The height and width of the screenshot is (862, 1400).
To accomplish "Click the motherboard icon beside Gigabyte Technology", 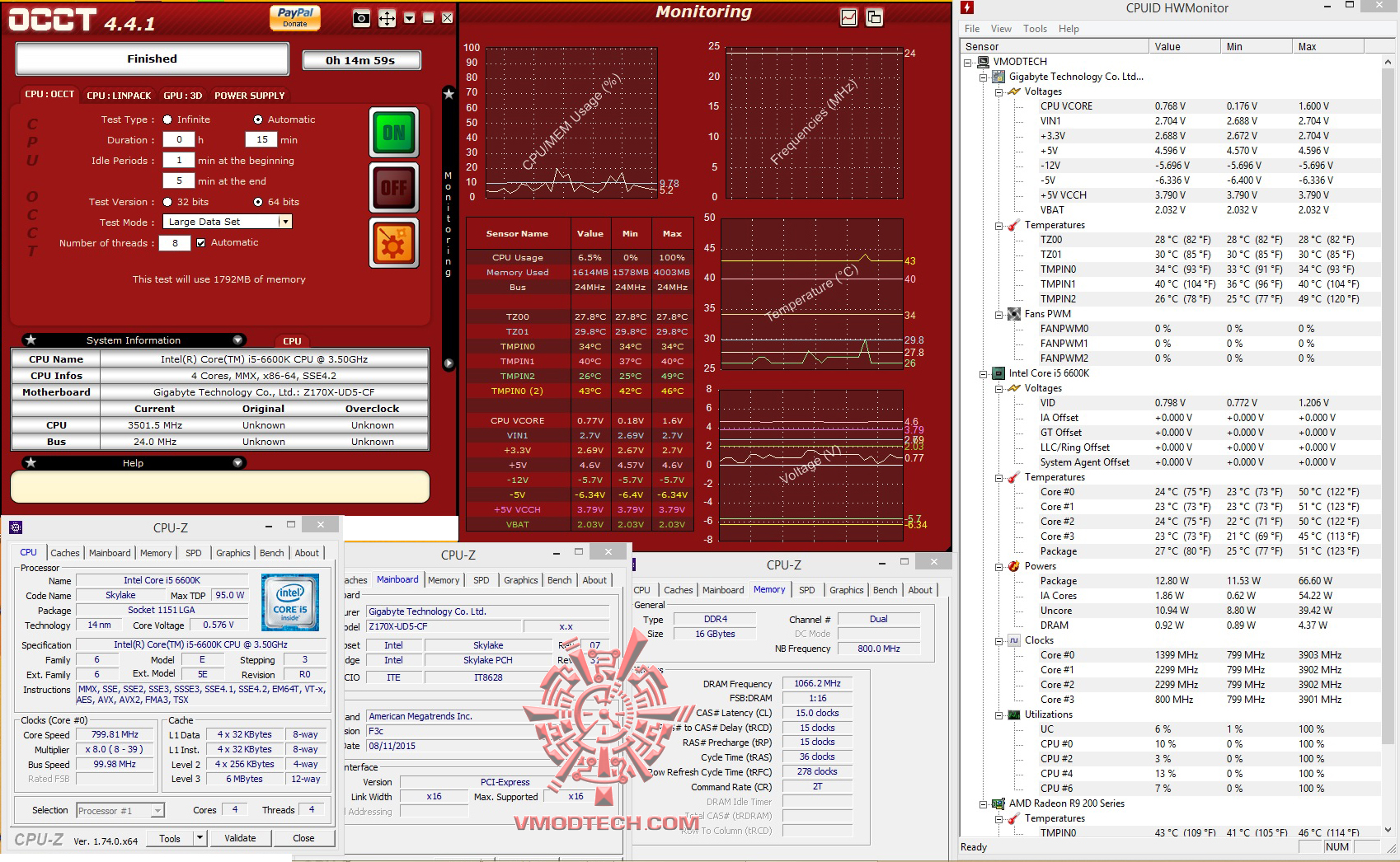I will [998, 77].
